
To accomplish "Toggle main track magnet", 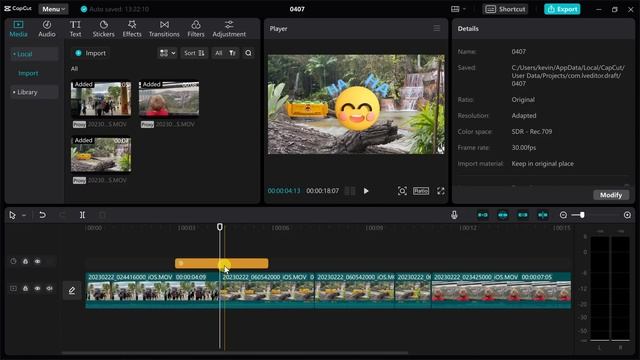I will pos(483,215).
